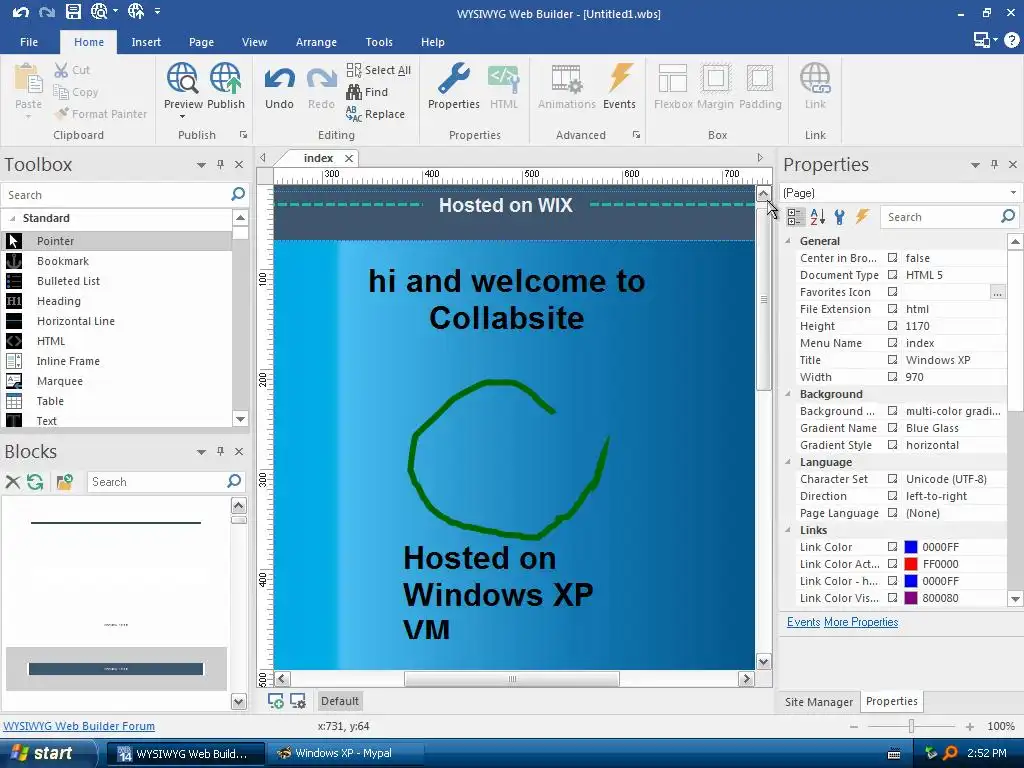Toggle the Height property marker

click(892, 326)
